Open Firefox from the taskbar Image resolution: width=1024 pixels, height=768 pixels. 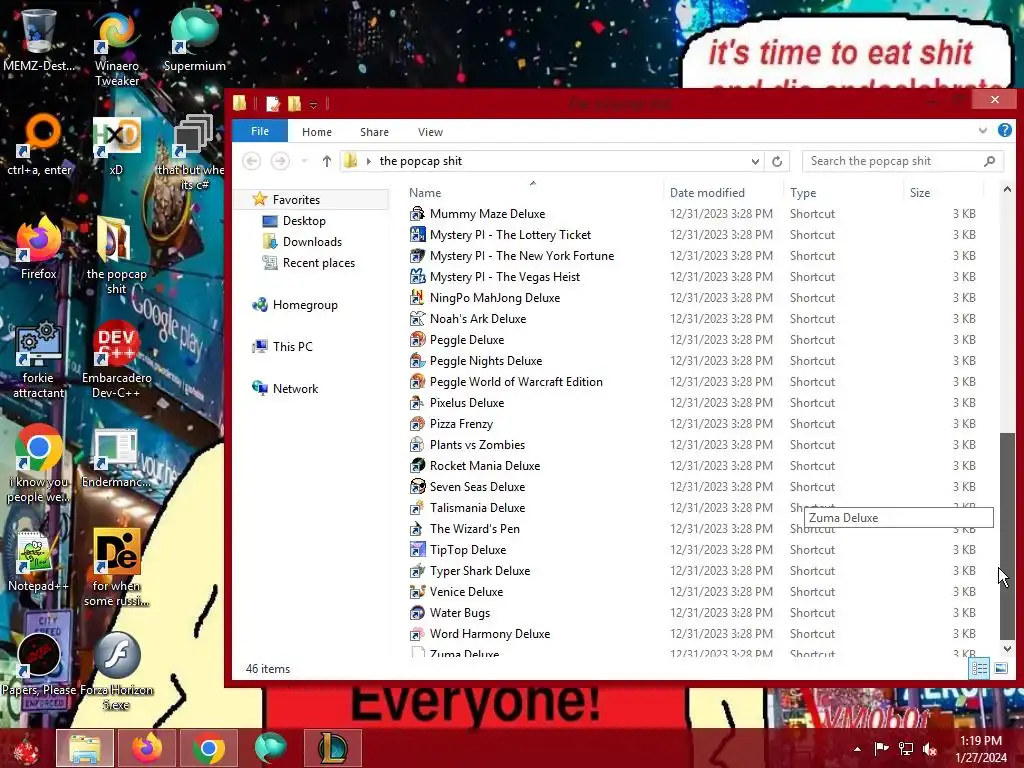point(147,748)
